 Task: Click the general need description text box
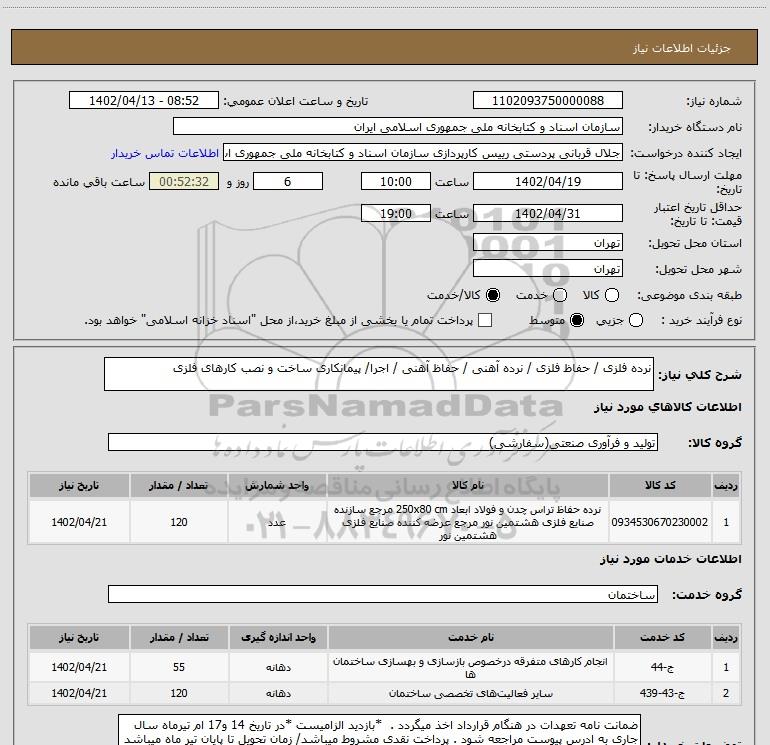(379, 374)
